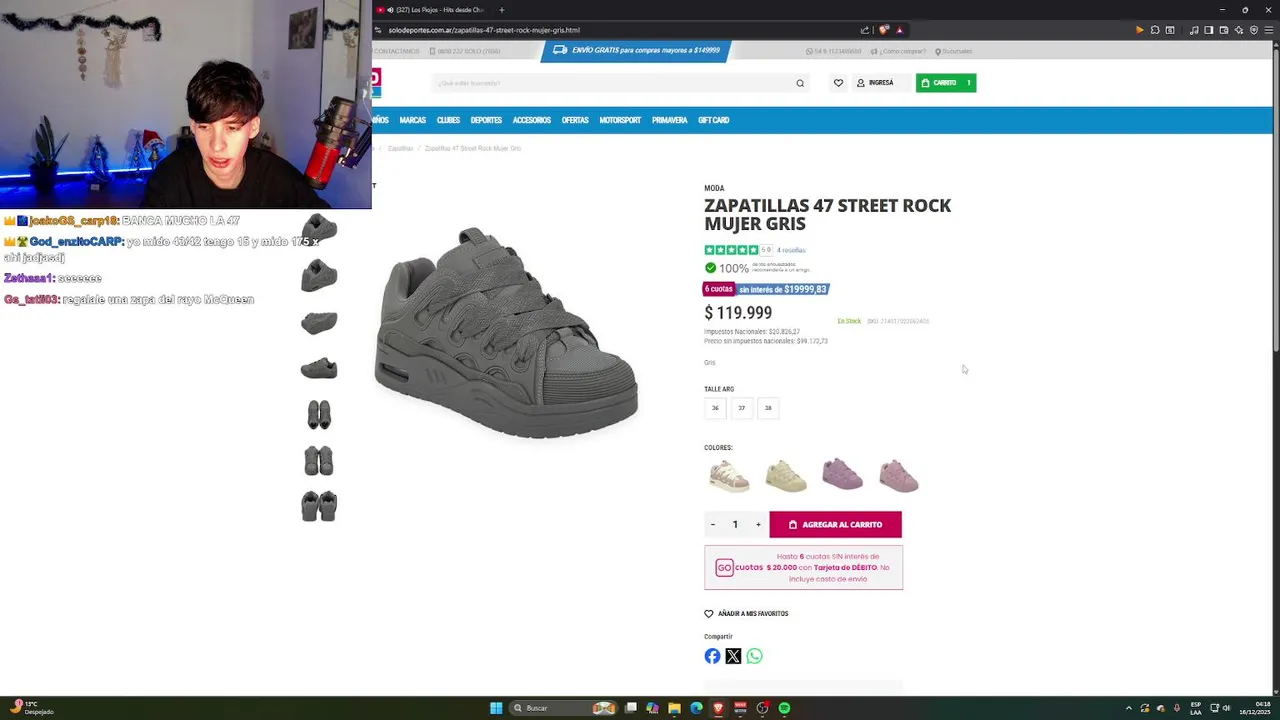1280x720 pixels.
Task: Open the wishlist heart icon in header
Action: (x=838, y=83)
